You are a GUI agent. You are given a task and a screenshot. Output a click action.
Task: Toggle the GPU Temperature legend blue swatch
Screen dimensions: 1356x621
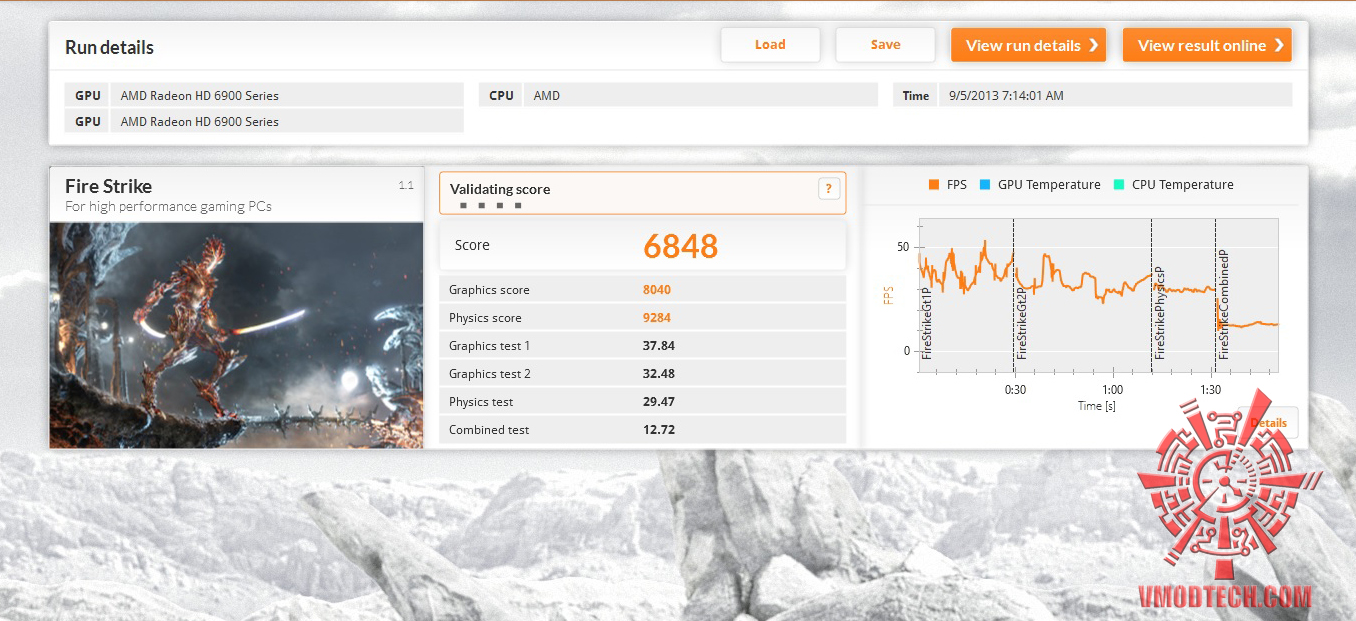(986, 185)
